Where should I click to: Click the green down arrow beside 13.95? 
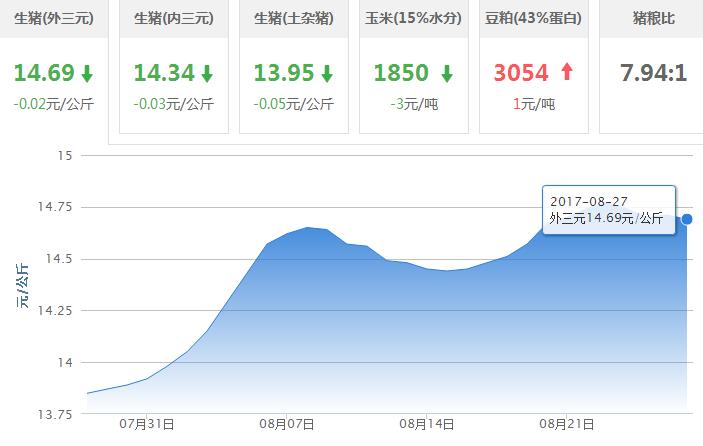point(326,74)
